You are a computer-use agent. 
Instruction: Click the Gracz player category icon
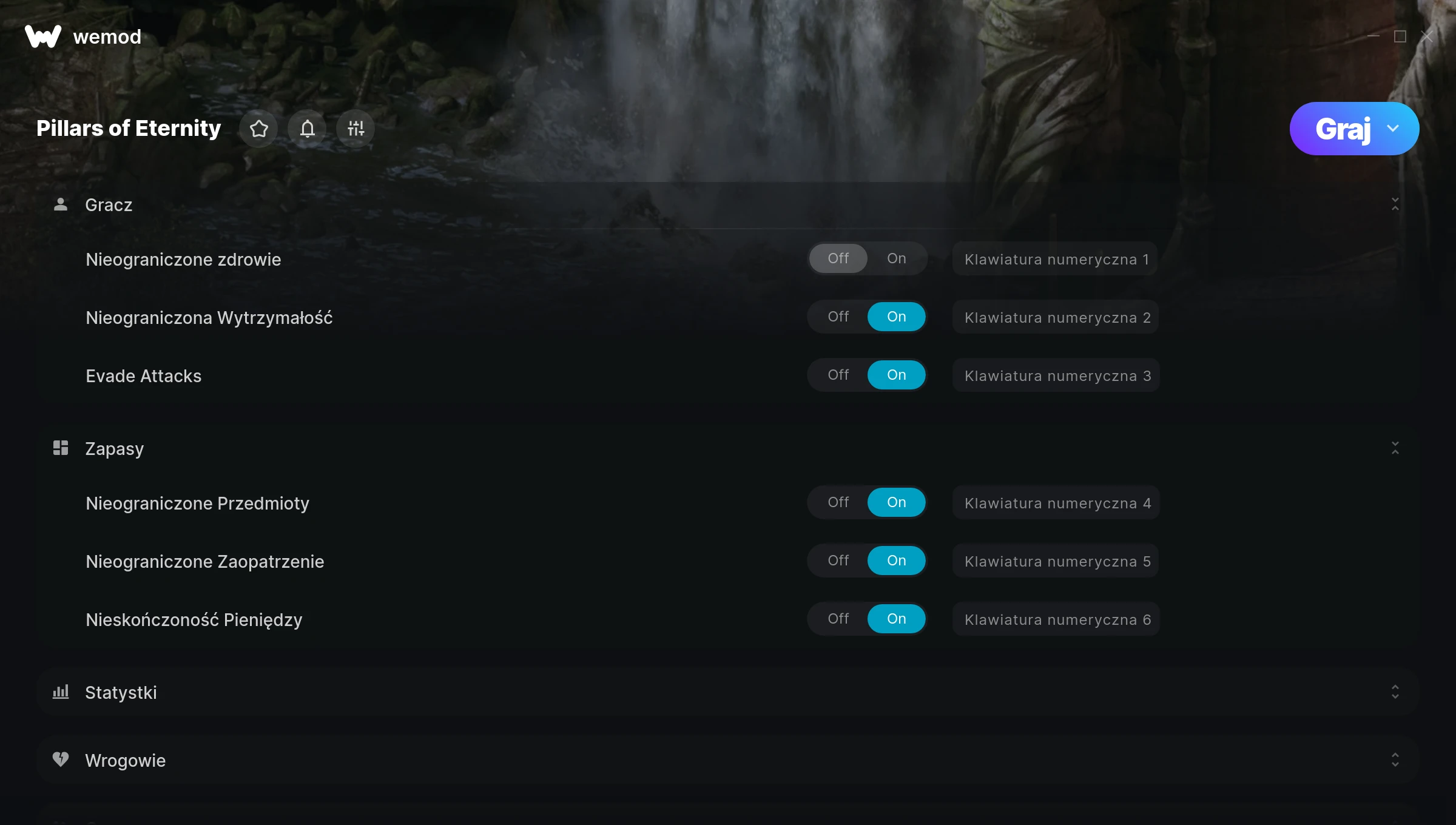(61, 204)
